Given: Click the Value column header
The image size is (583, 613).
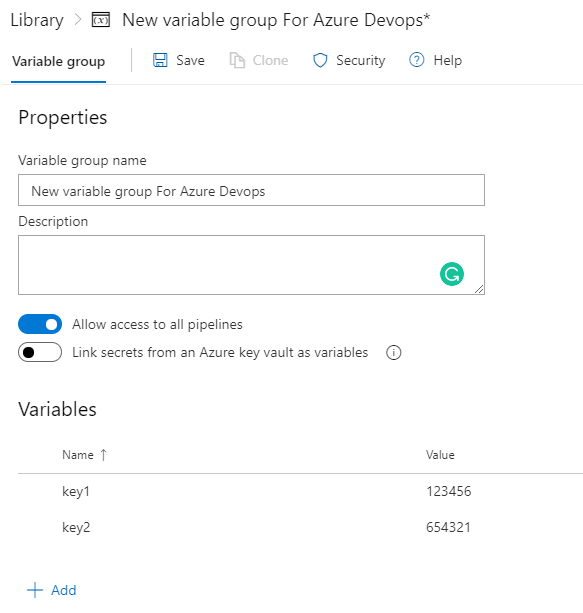Looking at the screenshot, I should coord(440,455).
